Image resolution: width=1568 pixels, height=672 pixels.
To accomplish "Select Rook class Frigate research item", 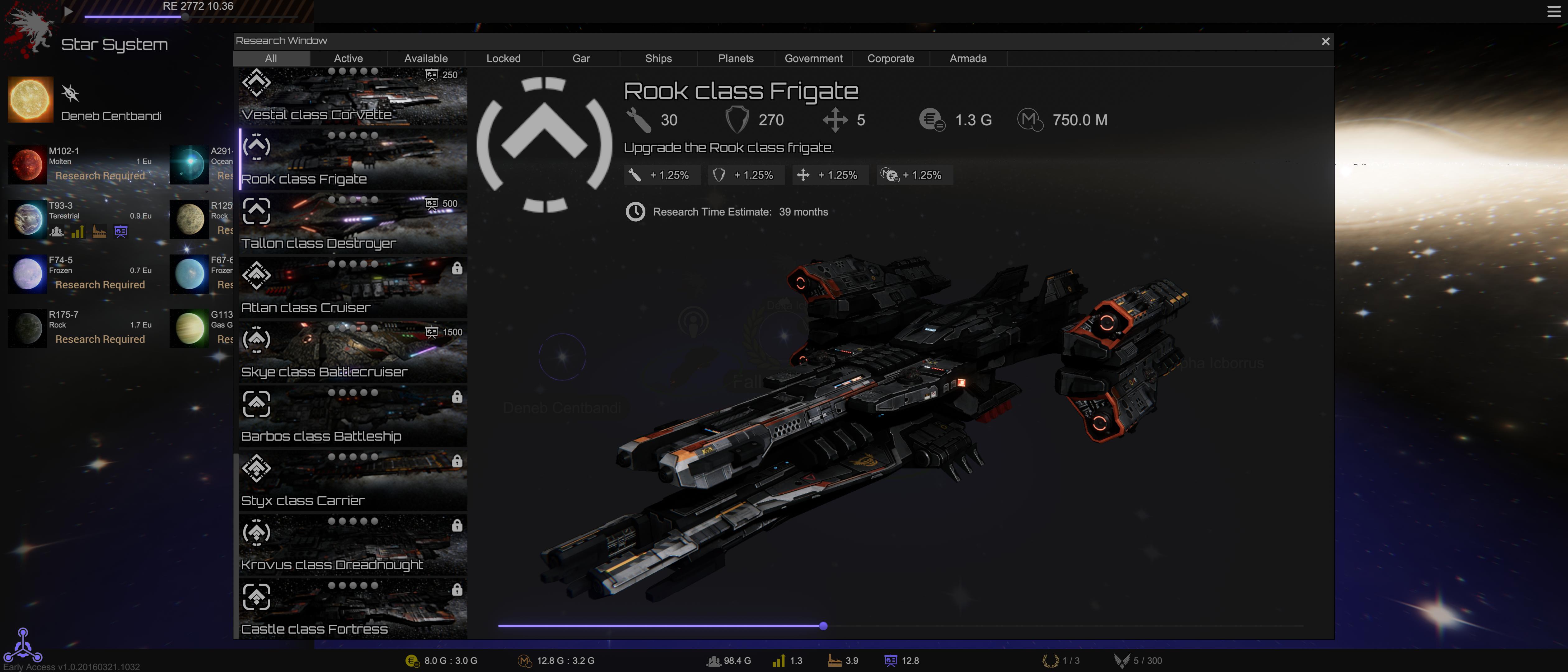I will (x=353, y=160).
